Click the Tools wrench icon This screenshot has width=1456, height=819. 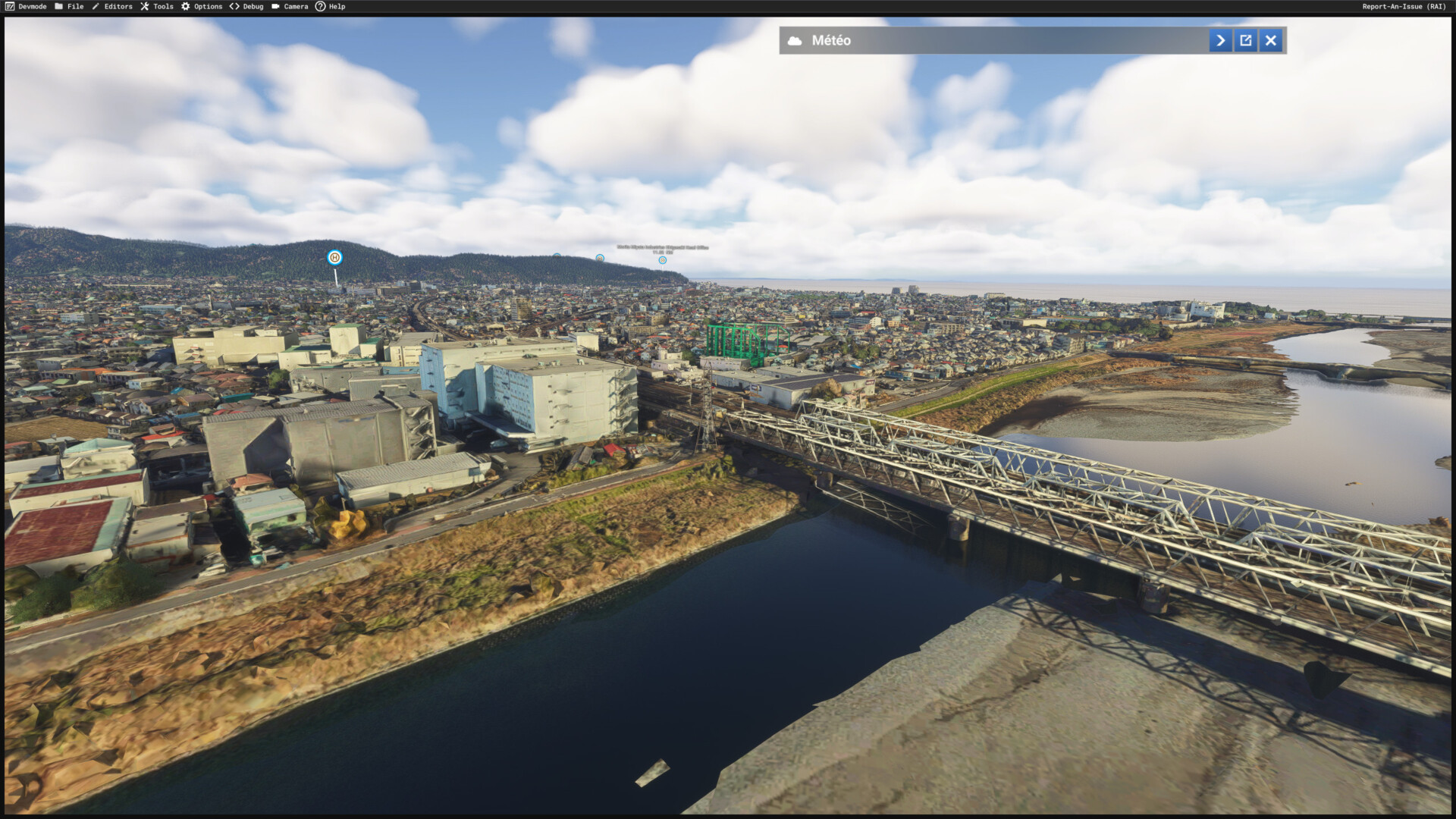tap(145, 6)
